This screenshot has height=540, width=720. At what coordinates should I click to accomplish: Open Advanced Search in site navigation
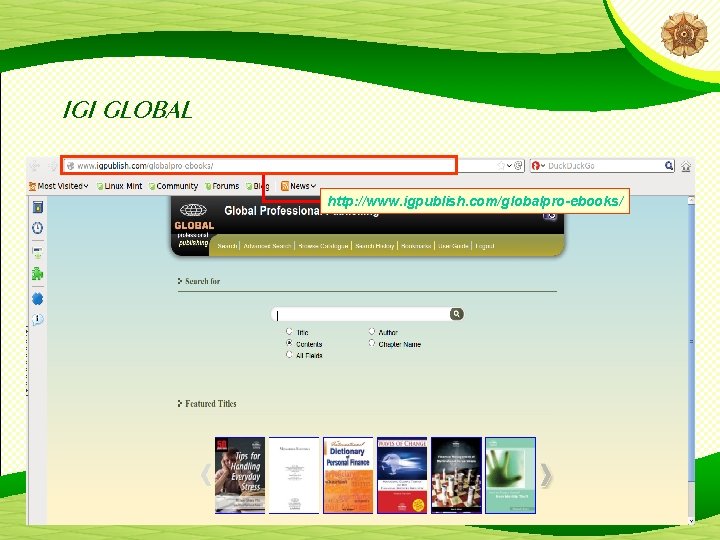267,246
